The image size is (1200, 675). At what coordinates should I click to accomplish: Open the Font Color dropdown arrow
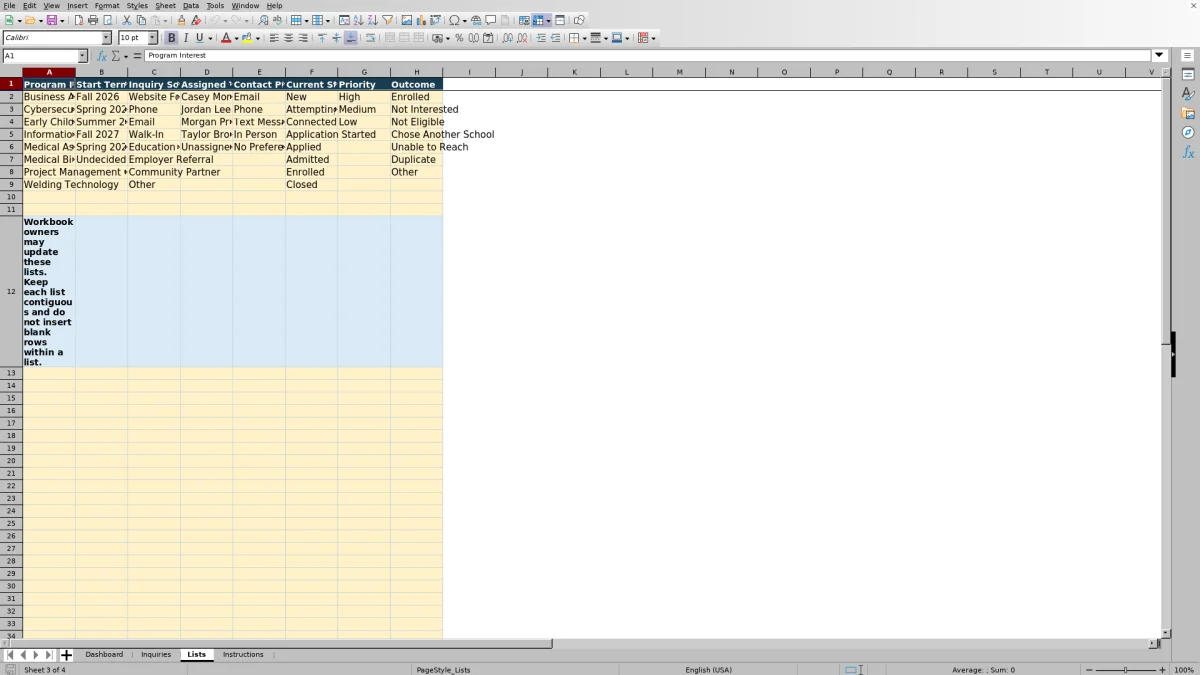[x=236, y=38]
